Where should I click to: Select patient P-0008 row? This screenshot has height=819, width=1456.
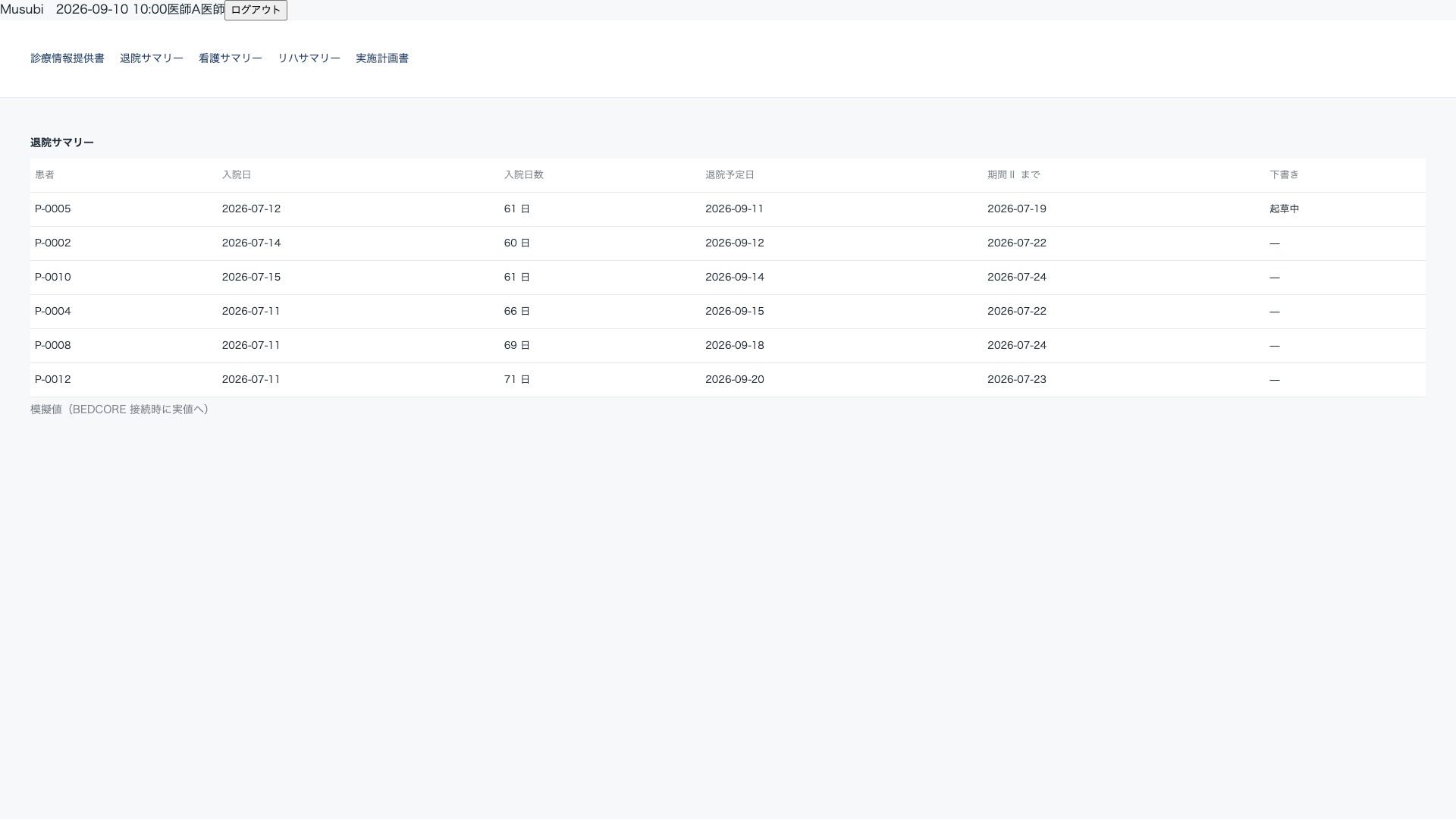tap(728, 346)
